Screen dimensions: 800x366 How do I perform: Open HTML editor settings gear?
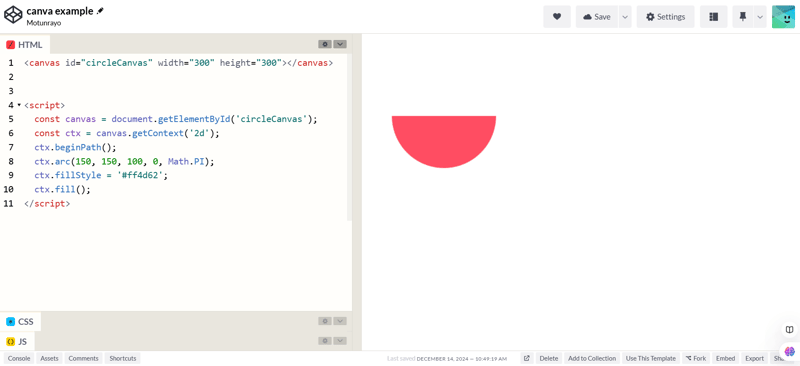(325, 44)
